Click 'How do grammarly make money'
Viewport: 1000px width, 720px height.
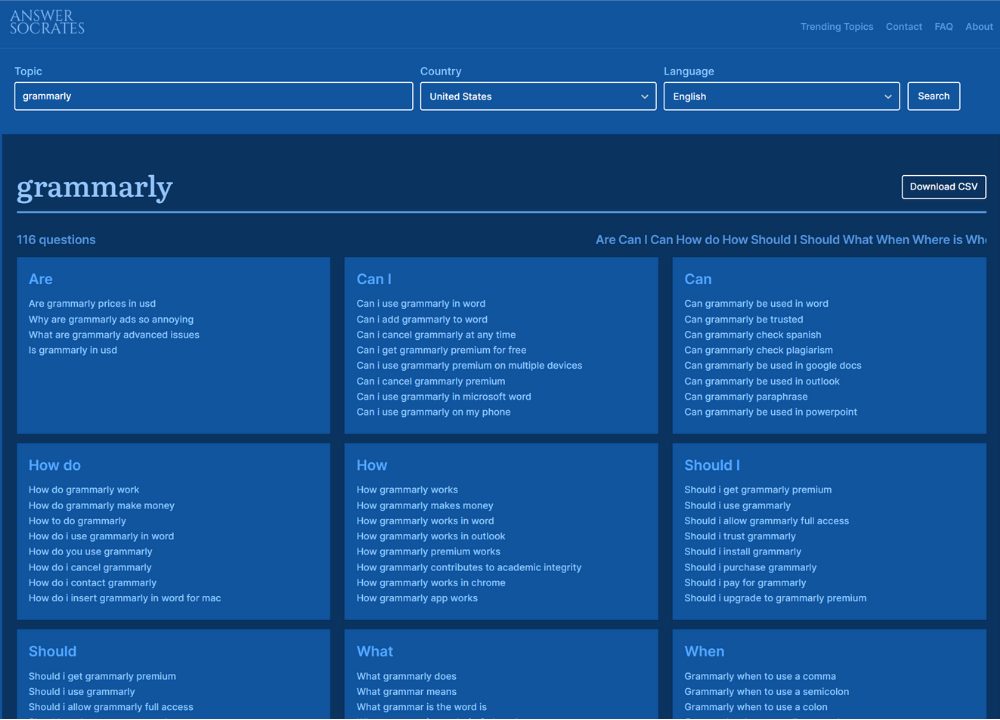pos(101,506)
